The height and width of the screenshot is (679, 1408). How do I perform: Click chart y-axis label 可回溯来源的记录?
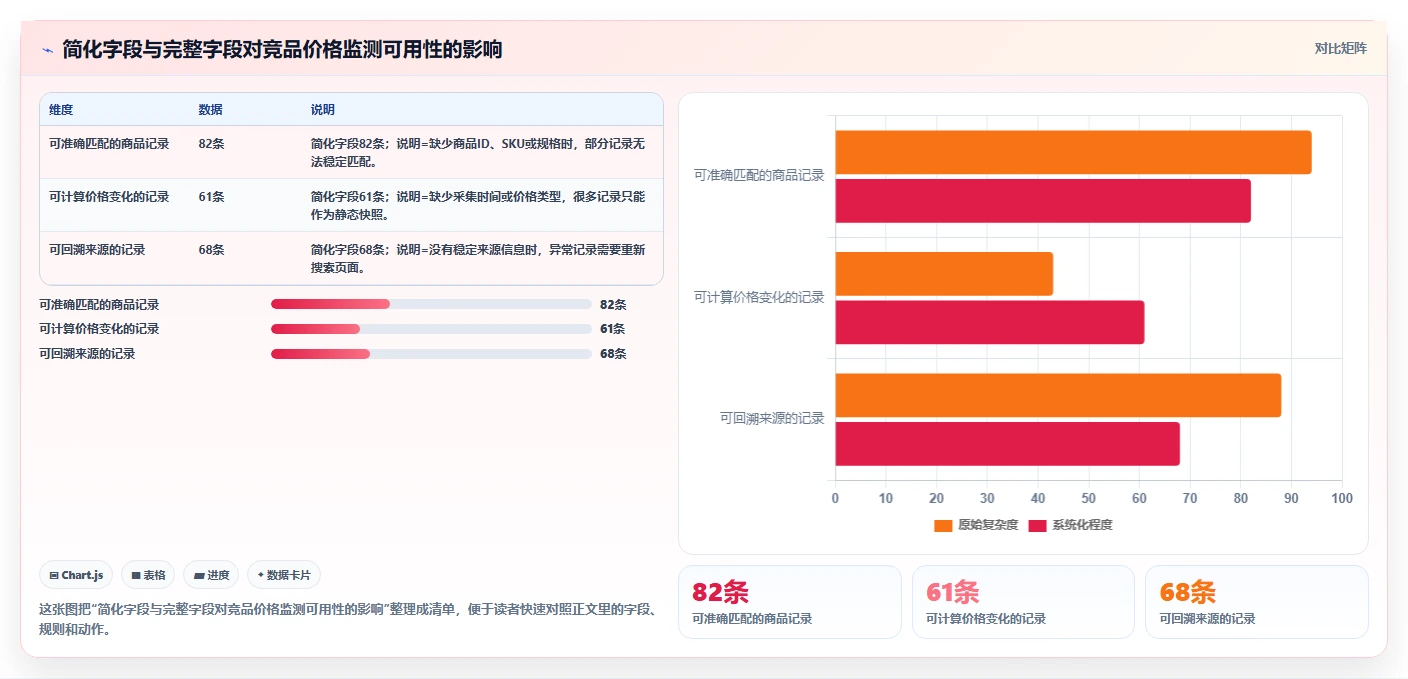(772, 418)
